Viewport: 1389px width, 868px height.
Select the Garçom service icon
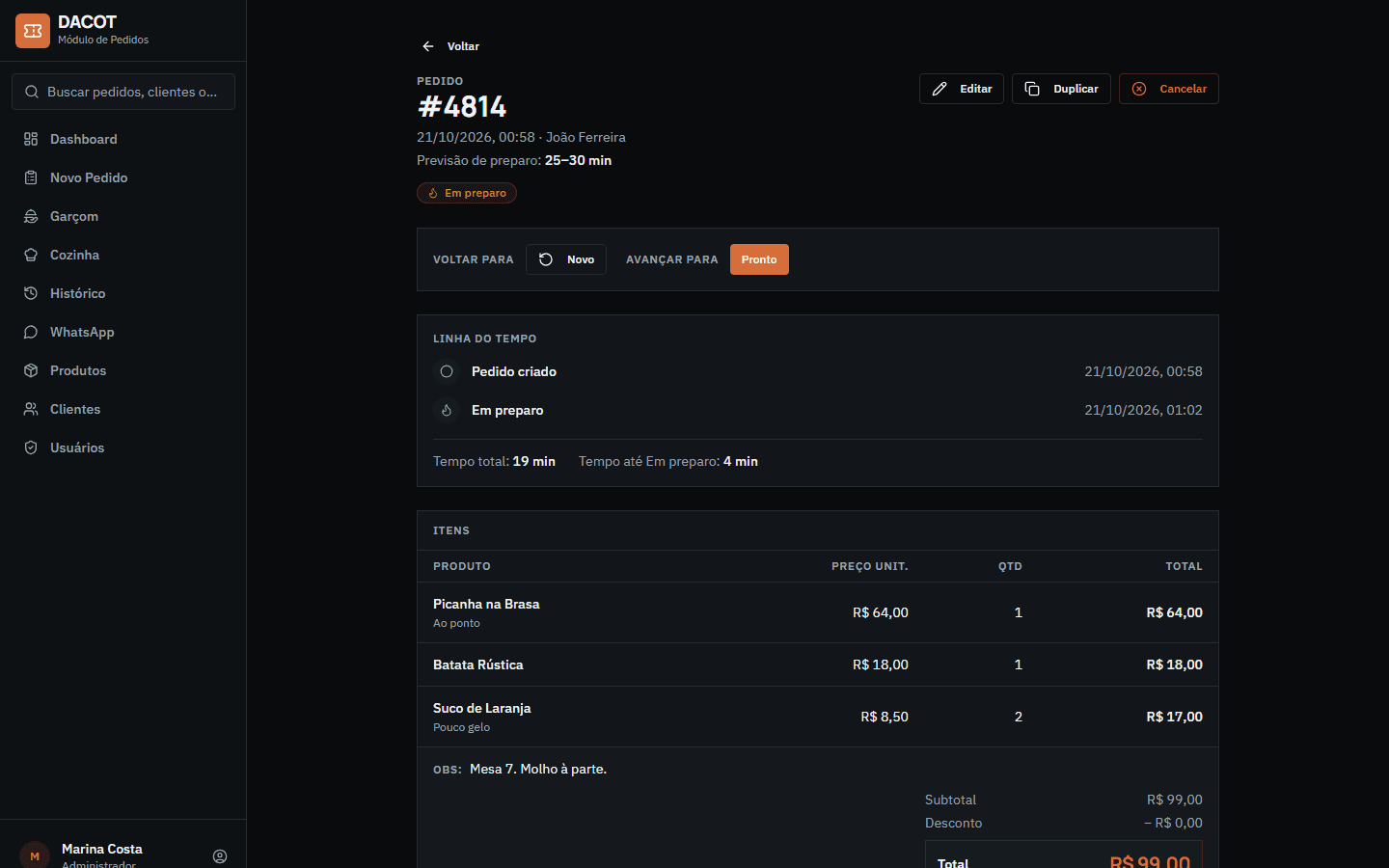tap(31, 216)
